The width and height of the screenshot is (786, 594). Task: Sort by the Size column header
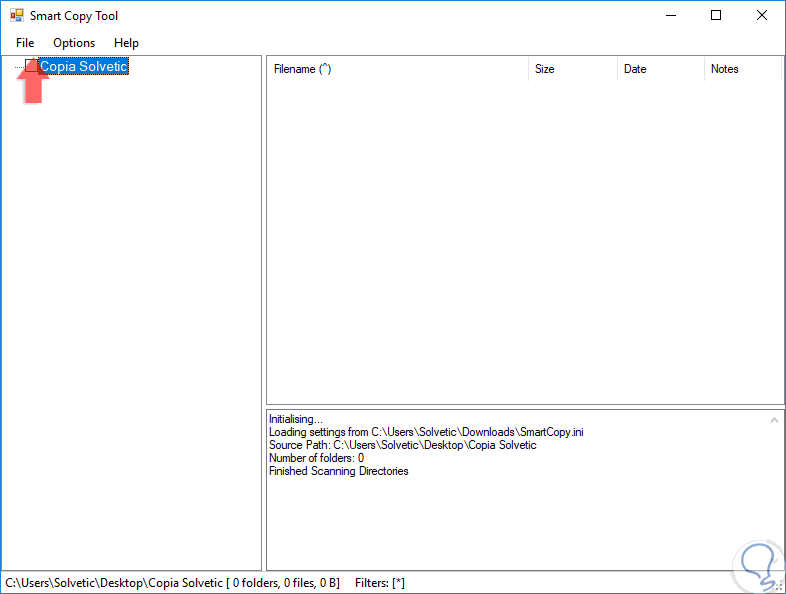[573, 69]
